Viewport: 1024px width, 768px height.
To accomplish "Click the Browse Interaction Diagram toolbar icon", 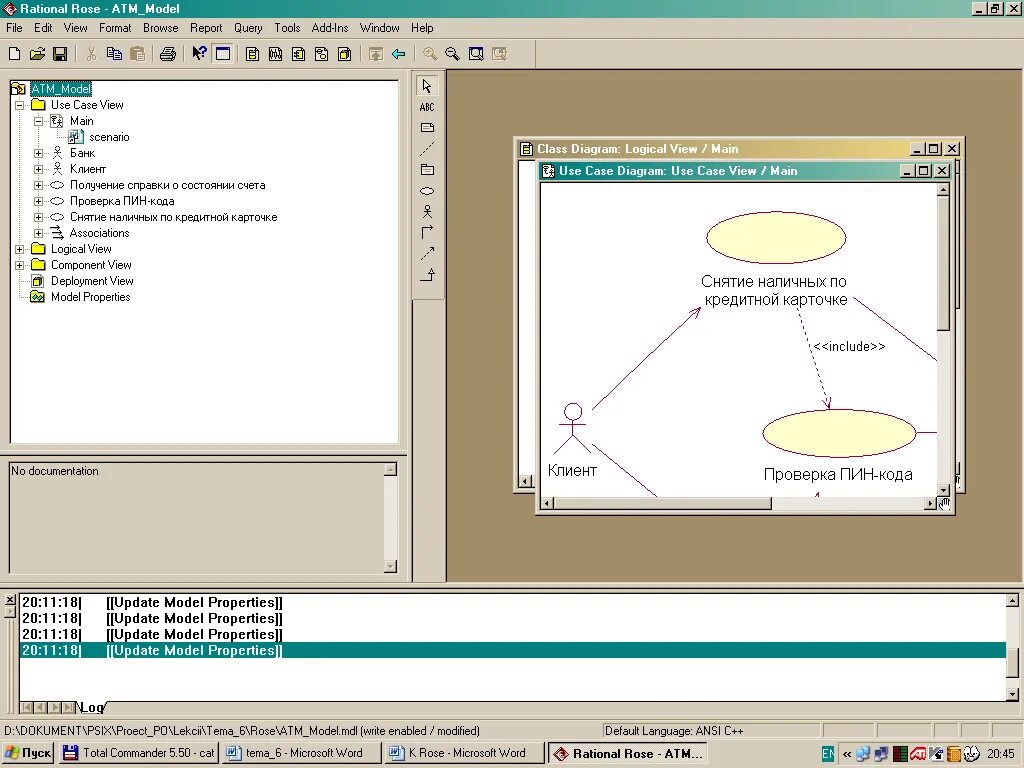I will coord(276,54).
